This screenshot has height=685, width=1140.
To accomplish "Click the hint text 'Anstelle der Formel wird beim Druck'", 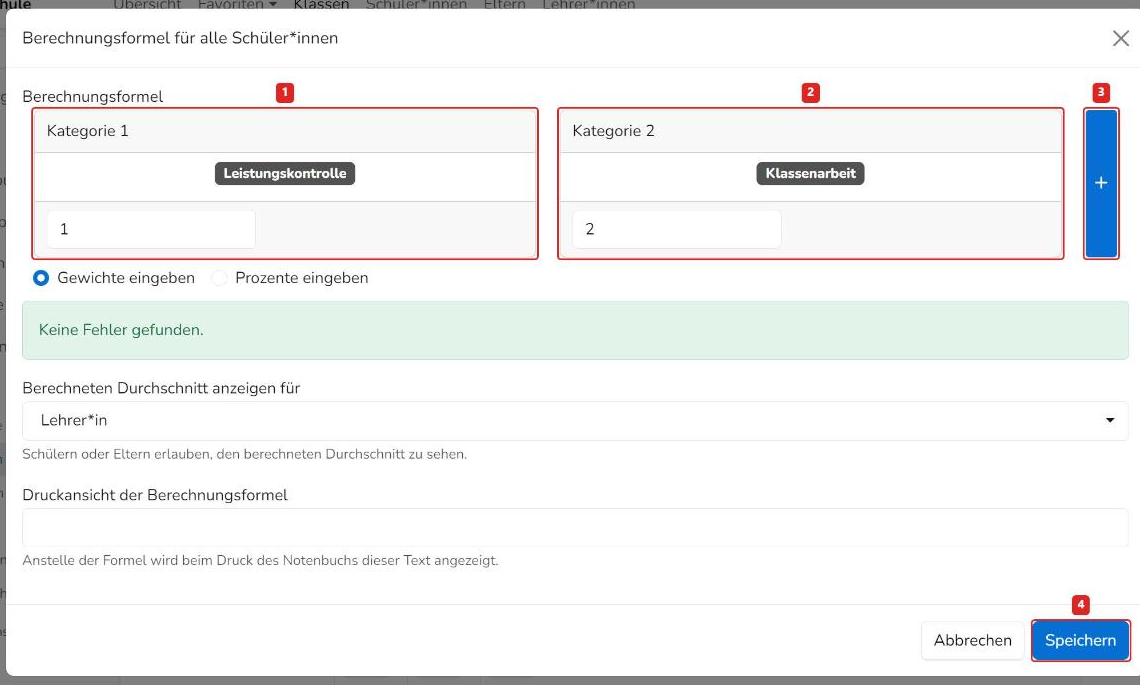I will 260,561.
